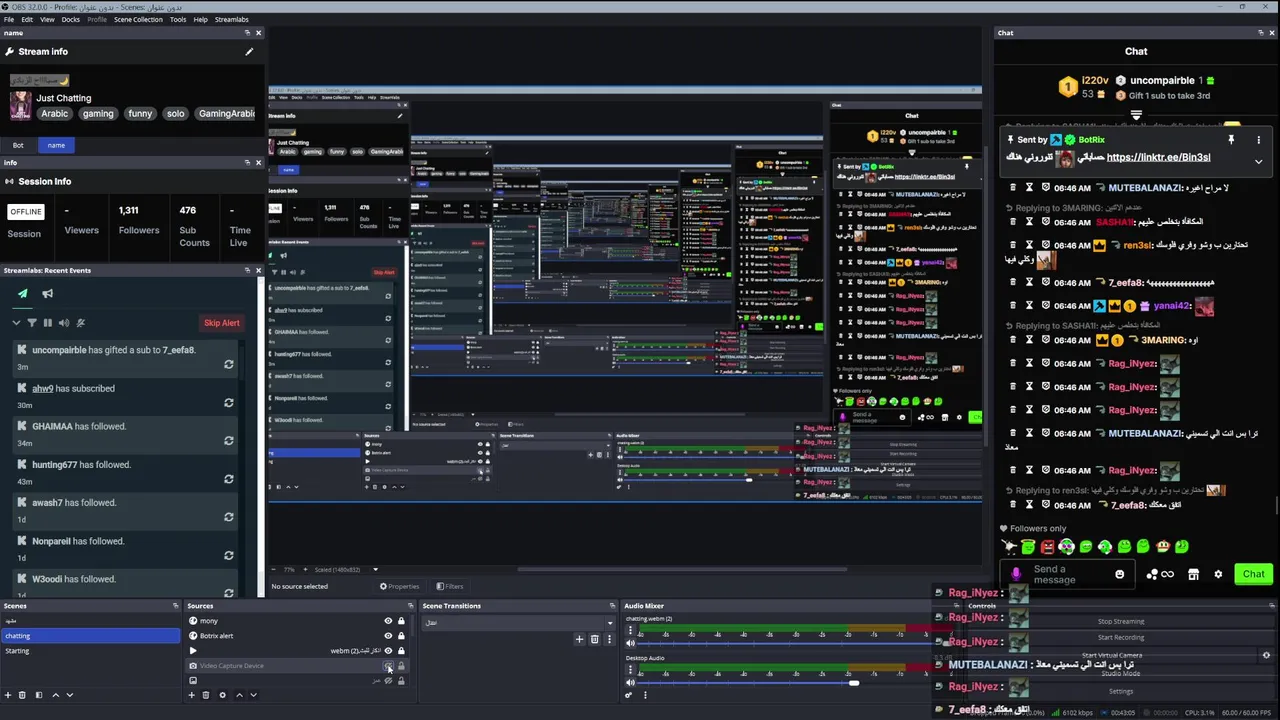Viewport: 1280px width, 720px height.
Task: Replay the GHAIMAA has followed alert
Action: (x=229, y=440)
